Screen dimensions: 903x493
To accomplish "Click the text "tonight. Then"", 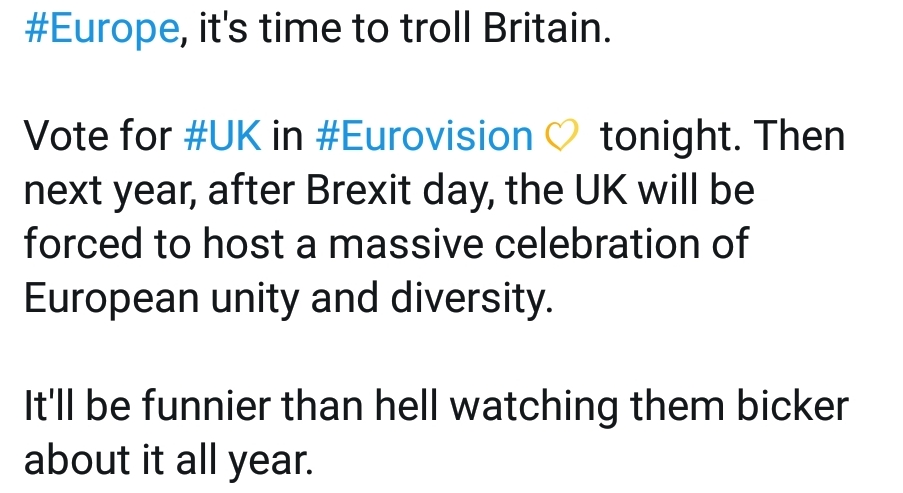I will [x=723, y=137].
